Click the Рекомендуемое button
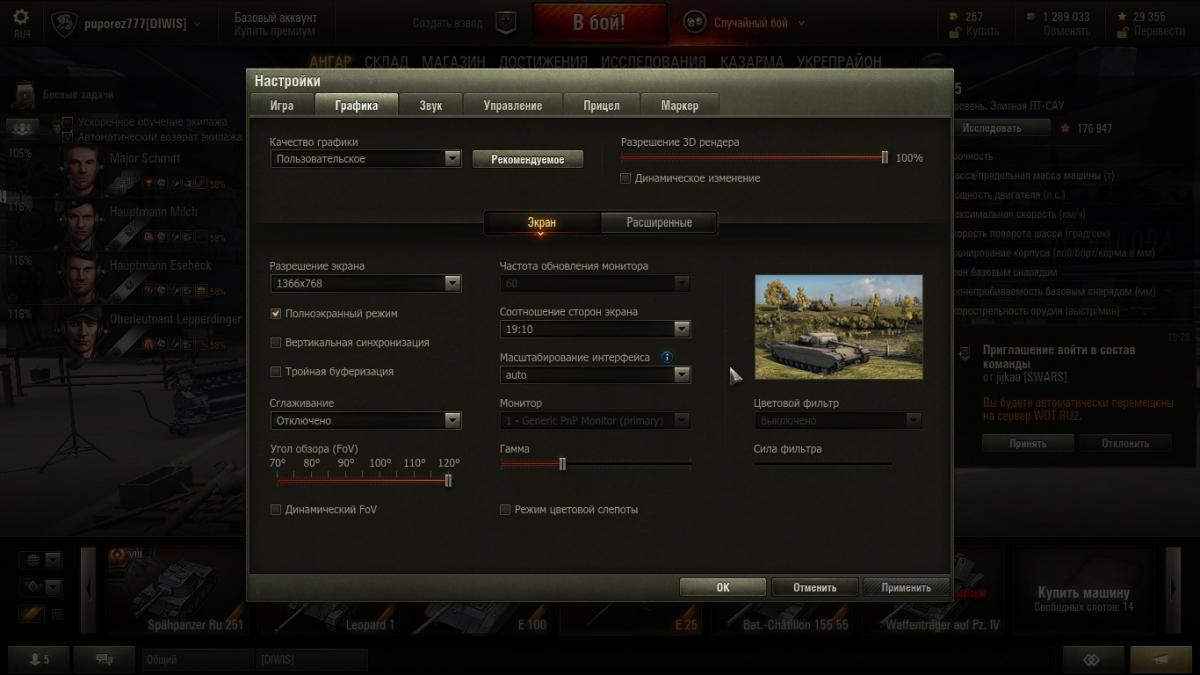Image resolution: width=1200 pixels, height=675 pixels. [x=527, y=159]
